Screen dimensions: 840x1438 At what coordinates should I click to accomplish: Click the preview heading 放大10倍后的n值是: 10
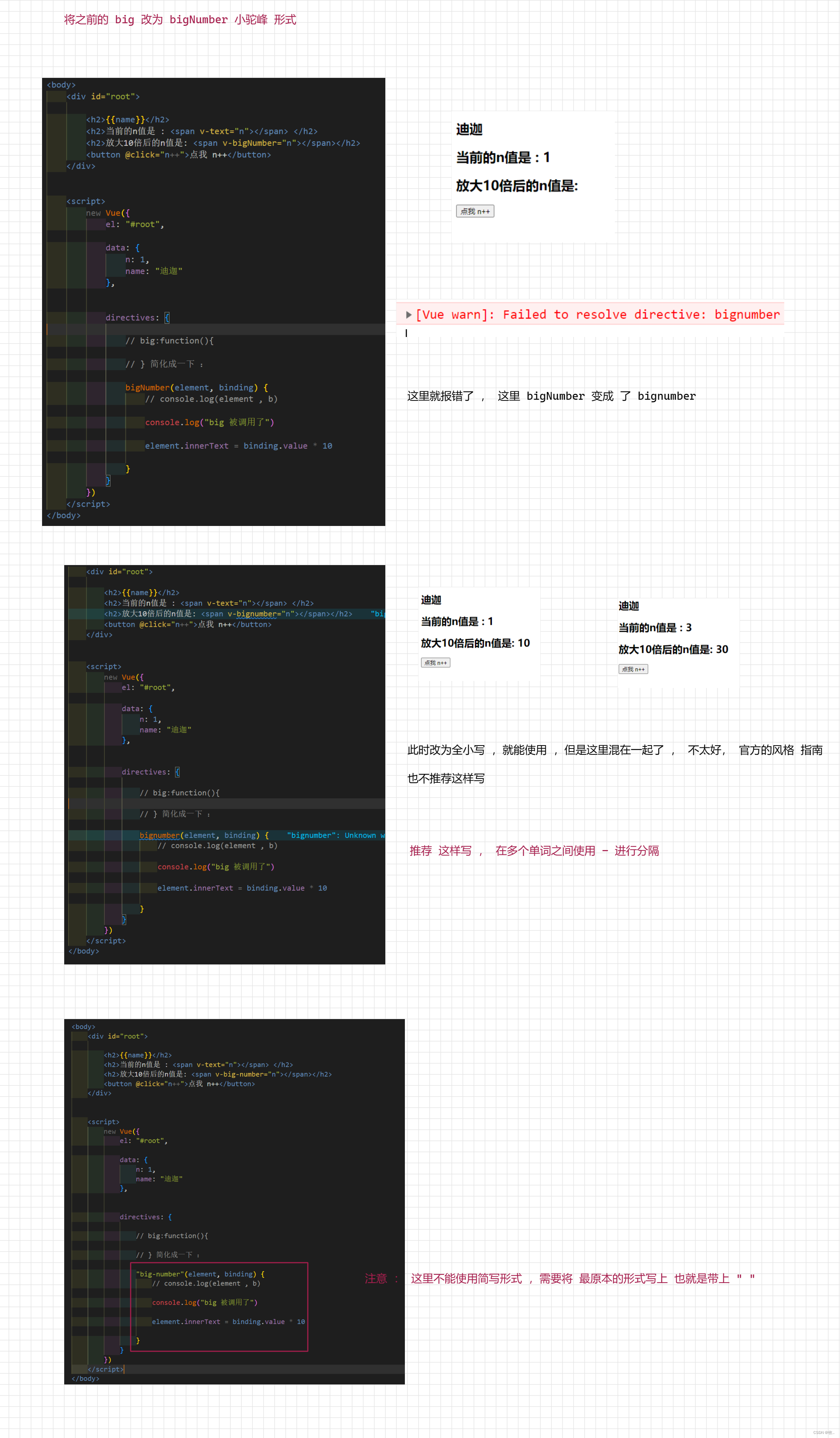coord(475,643)
